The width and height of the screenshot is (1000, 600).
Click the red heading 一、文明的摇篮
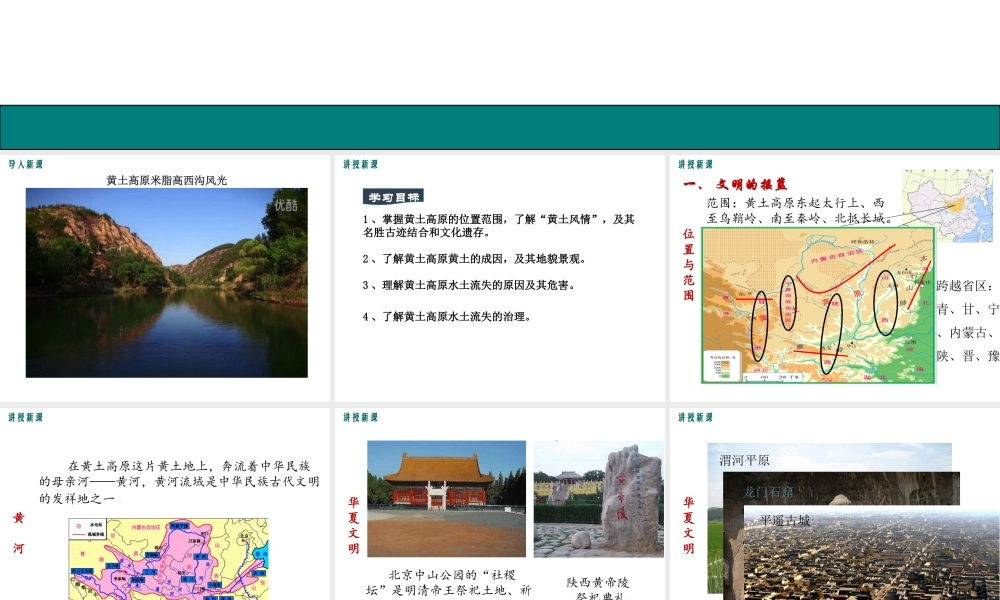[x=735, y=185]
